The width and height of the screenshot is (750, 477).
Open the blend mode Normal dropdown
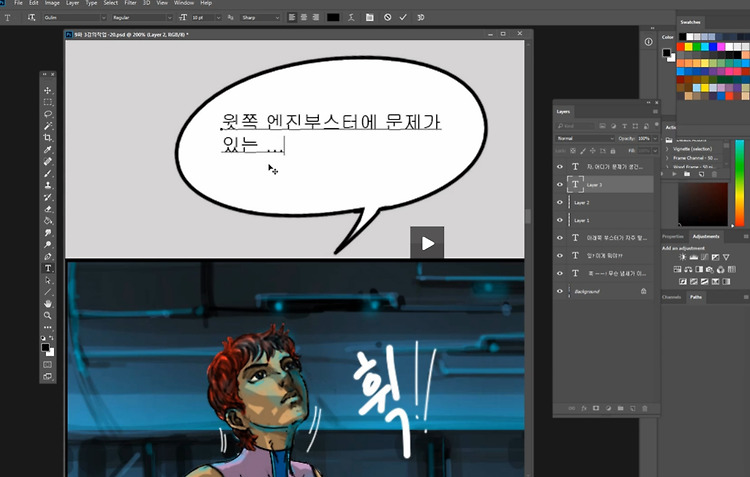click(x=585, y=138)
